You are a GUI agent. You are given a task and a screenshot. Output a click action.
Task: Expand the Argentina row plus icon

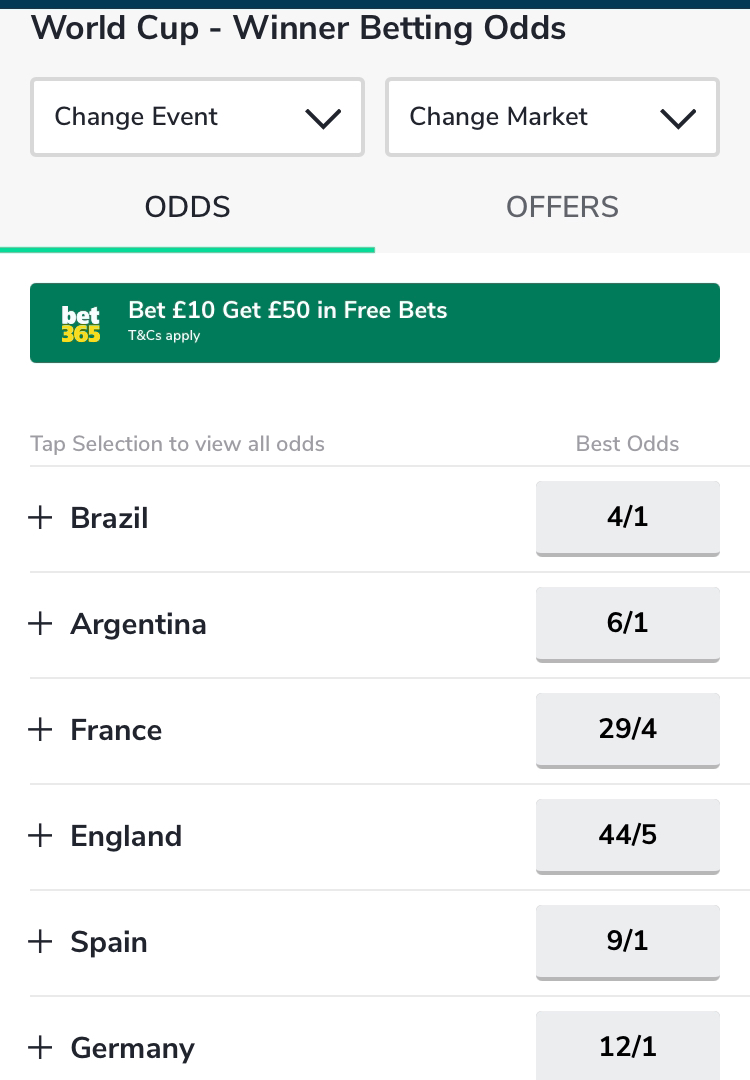(x=40, y=624)
